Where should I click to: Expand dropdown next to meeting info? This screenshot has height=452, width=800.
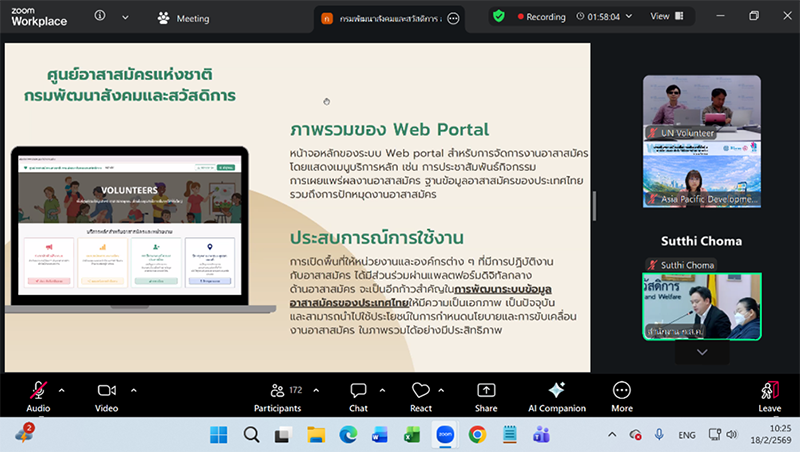(x=126, y=18)
